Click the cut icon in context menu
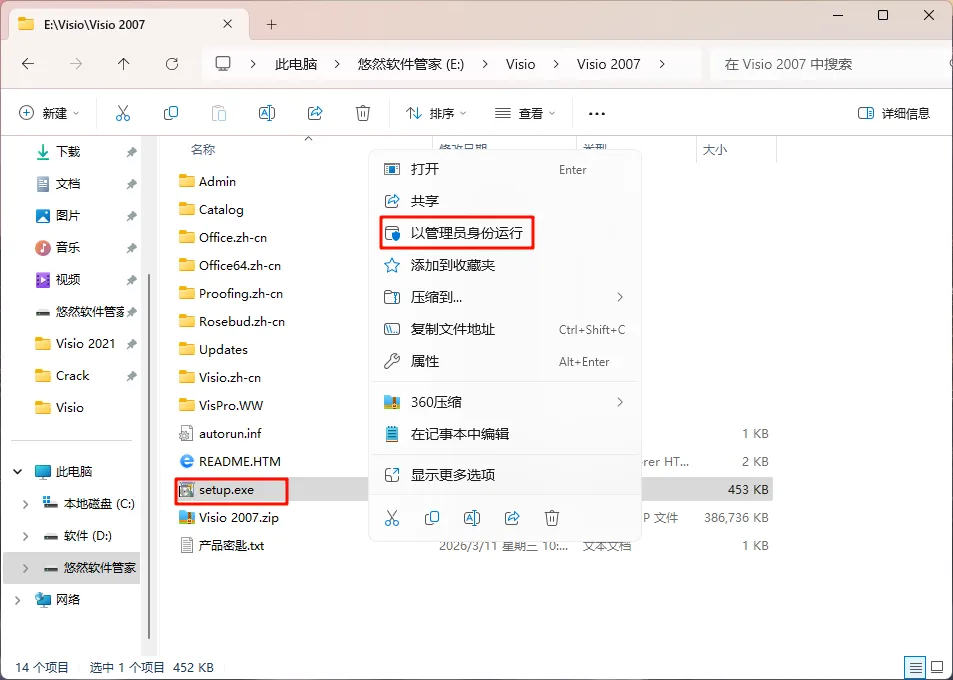Screen dimensions: 953x680 tap(392, 518)
